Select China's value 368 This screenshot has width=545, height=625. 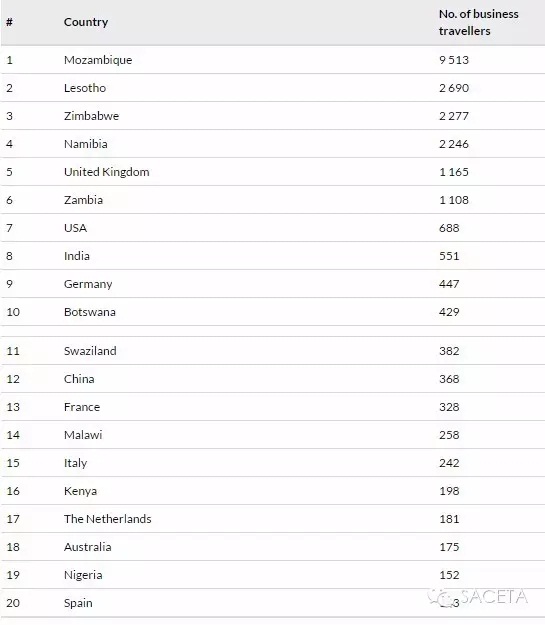449,379
